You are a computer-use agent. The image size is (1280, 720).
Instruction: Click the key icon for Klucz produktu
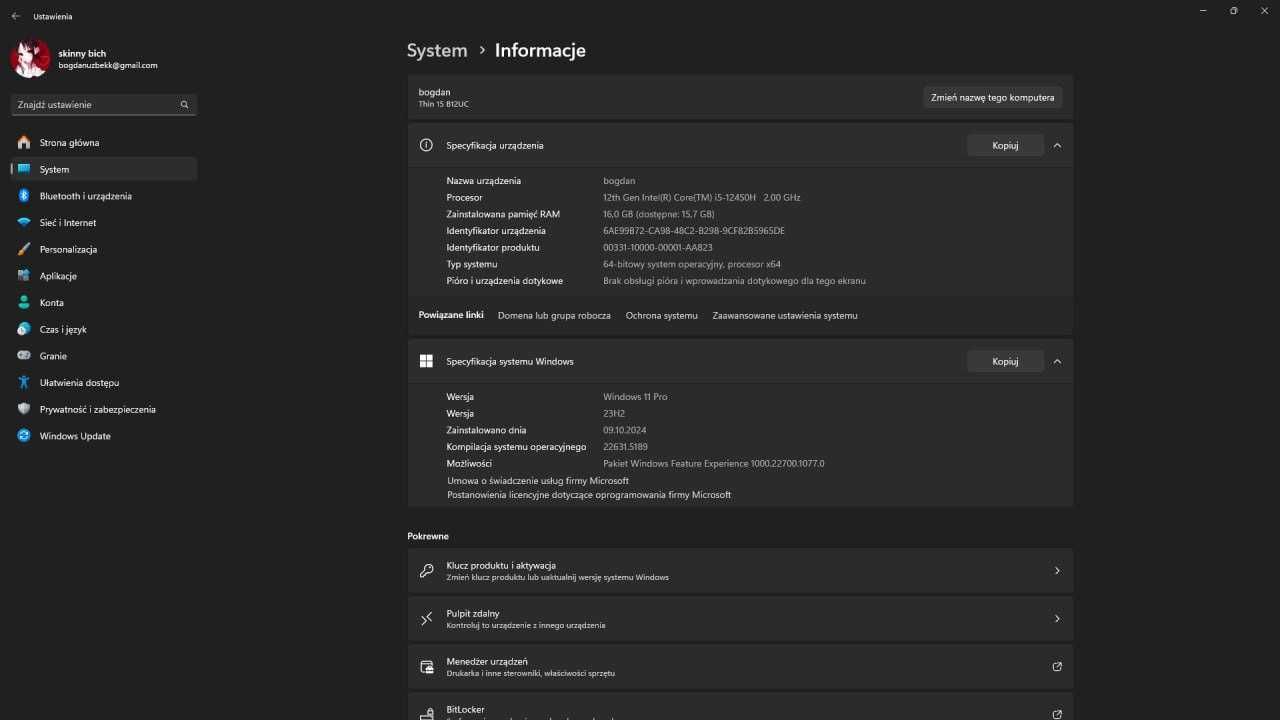tap(426, 570)
